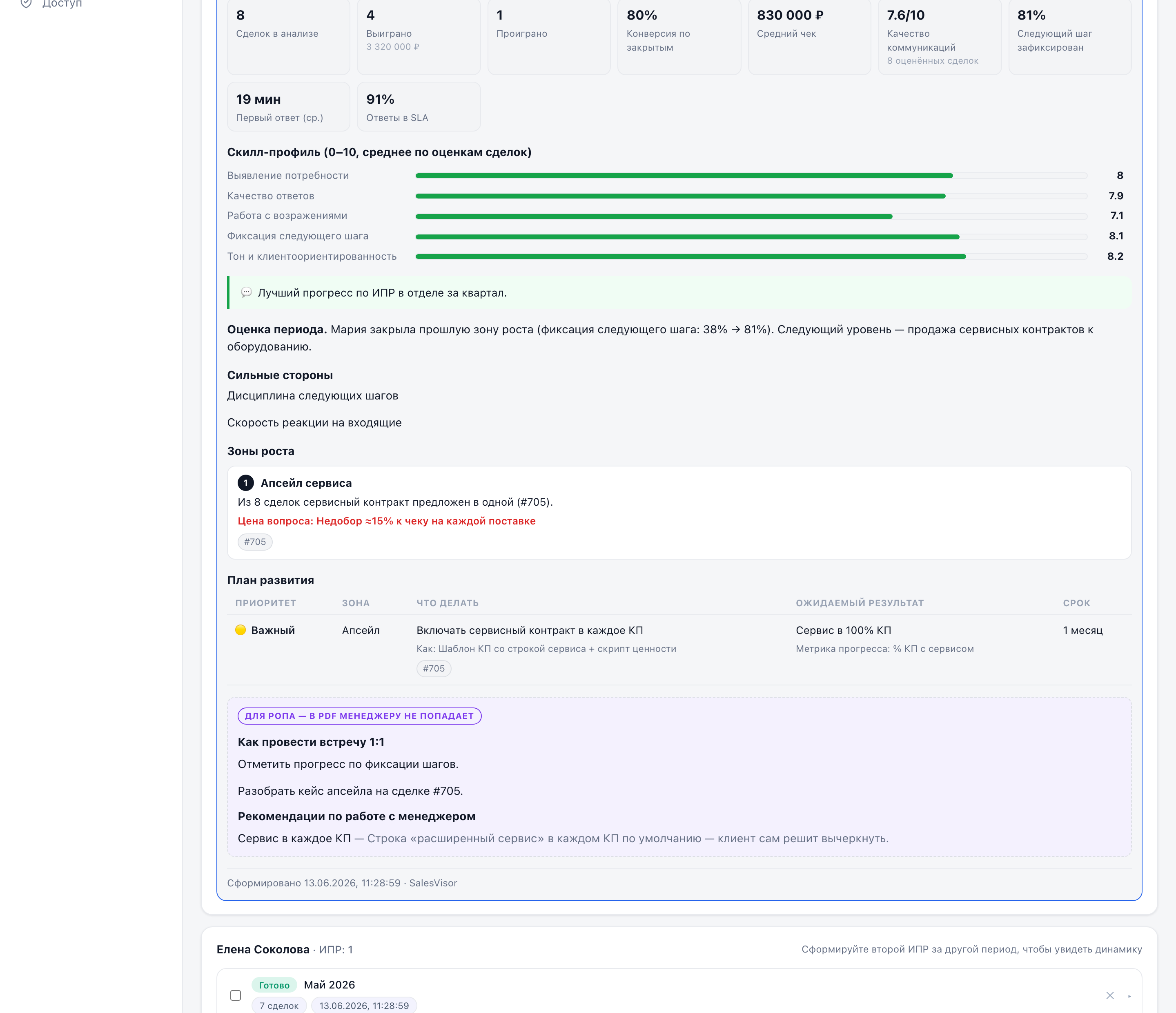Click the 'Сервис в 100% КП' result cell
Screen dimensions: 1176x1013
tap(843, 630)
